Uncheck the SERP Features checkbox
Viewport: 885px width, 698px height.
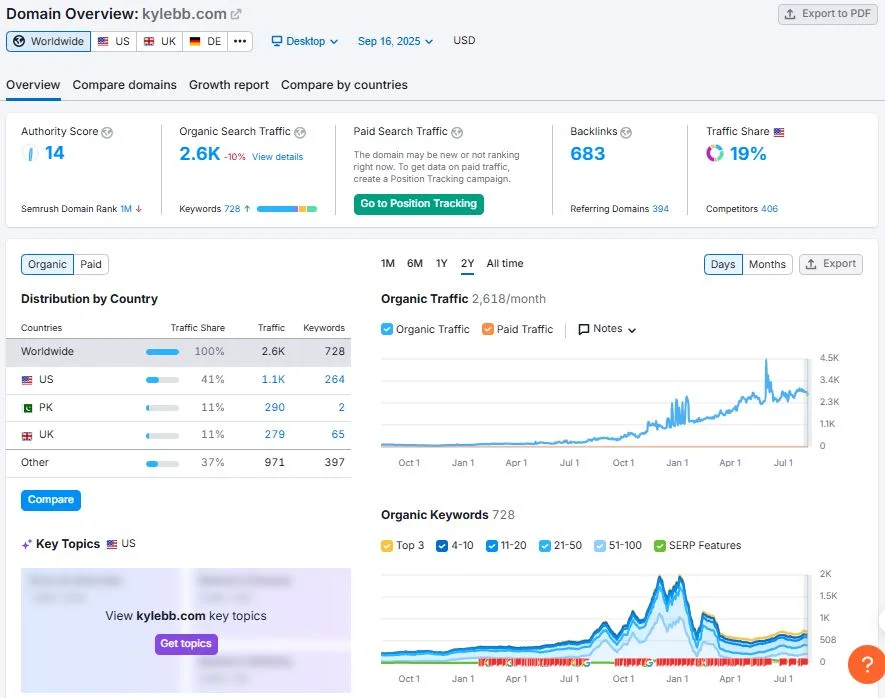coord(660,545)
